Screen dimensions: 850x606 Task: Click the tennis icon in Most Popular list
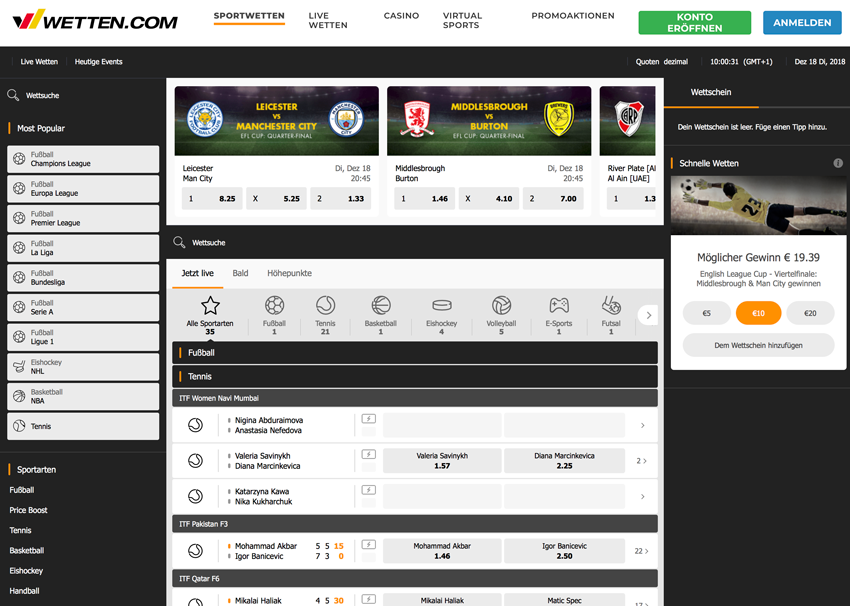(19, 426)
